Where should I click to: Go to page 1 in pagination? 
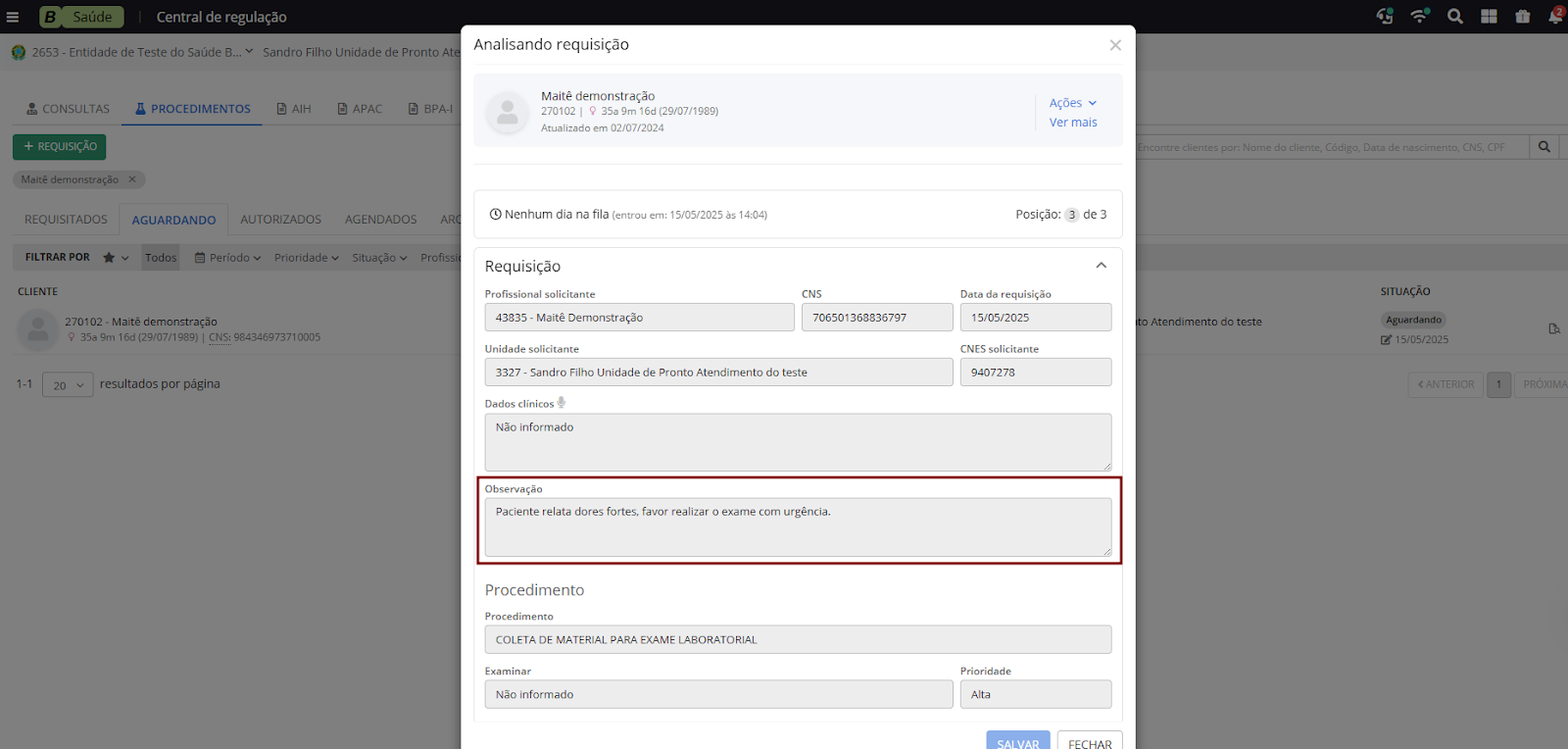(x=1498, y=384)
